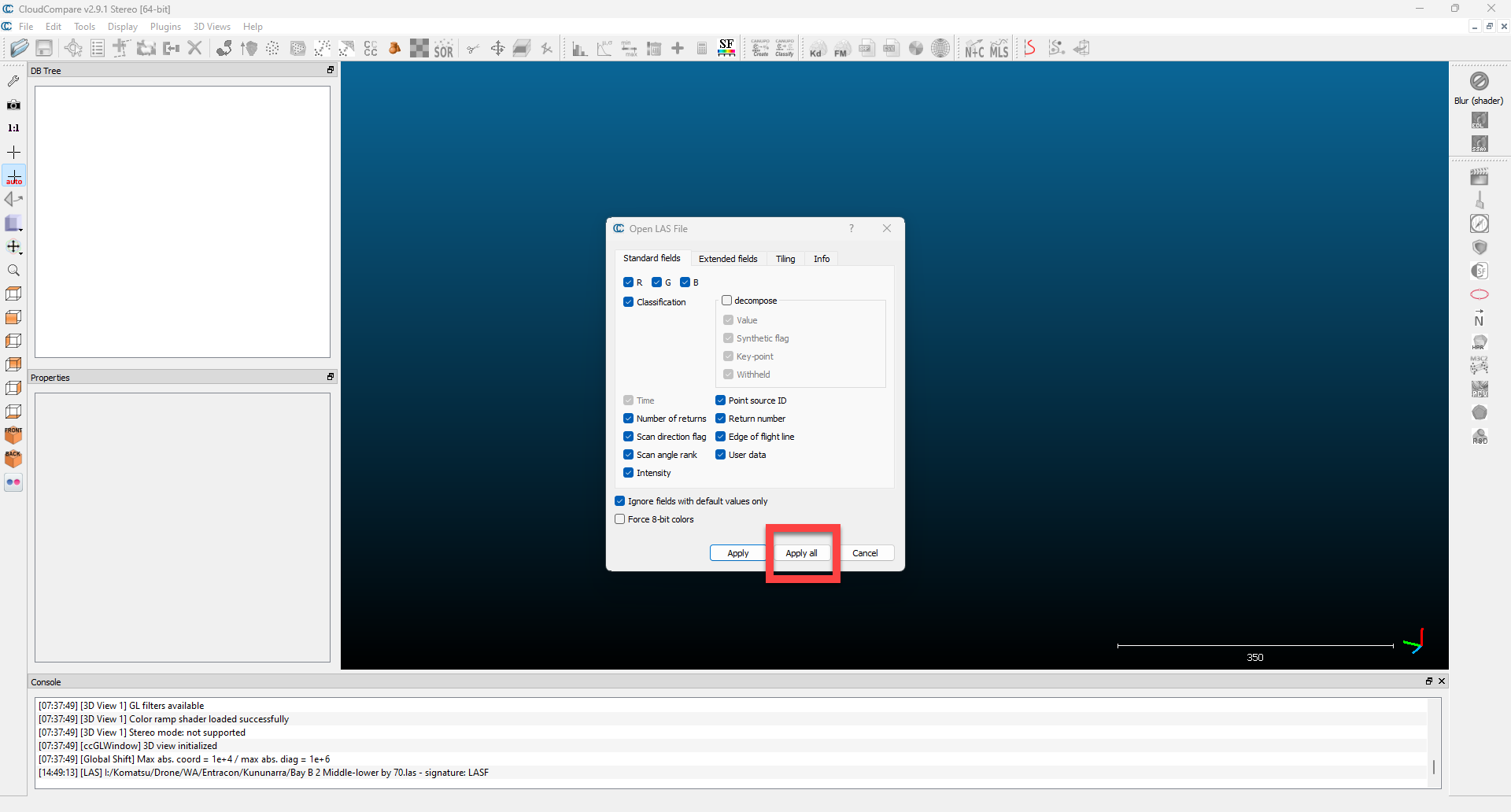Click the Delete X icon in toolbar
The height and width of the screenshot is (812, 1511).
[x=195, y=49]
